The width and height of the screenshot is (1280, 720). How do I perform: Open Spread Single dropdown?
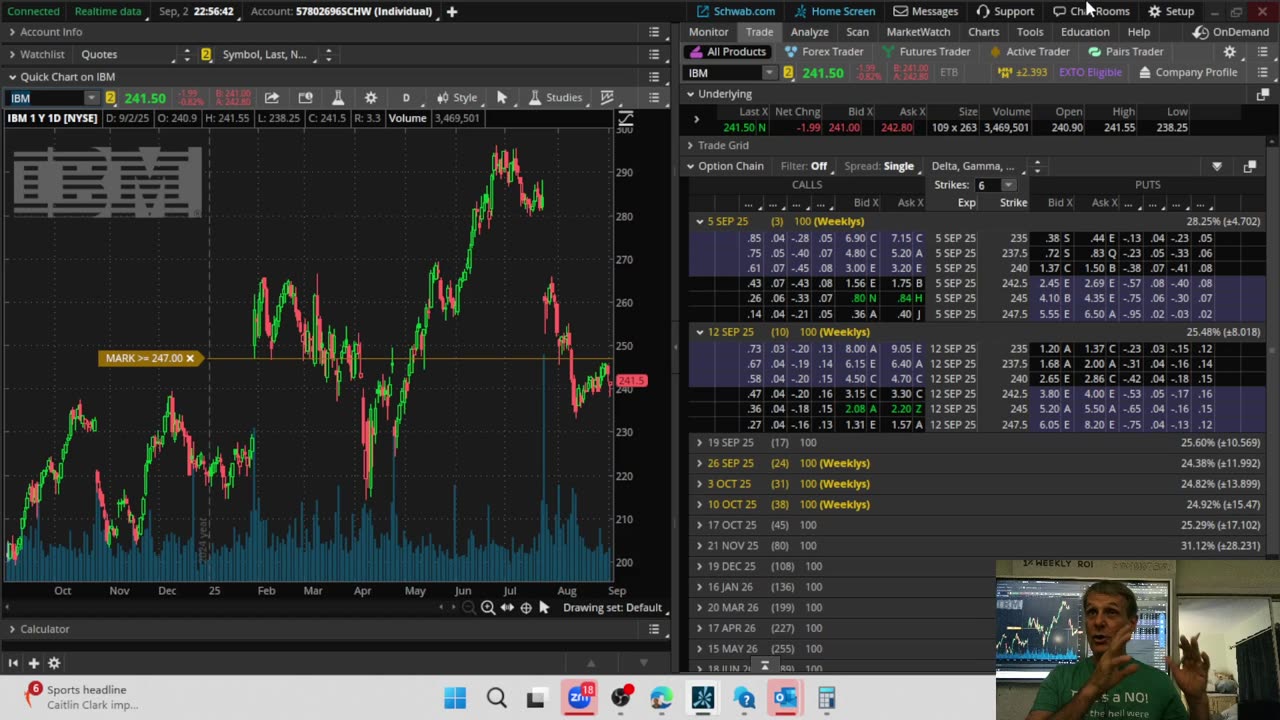tap(880, 166)
